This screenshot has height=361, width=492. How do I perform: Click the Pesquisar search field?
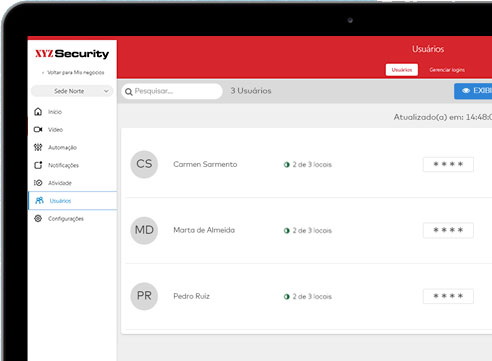[172, 91]
